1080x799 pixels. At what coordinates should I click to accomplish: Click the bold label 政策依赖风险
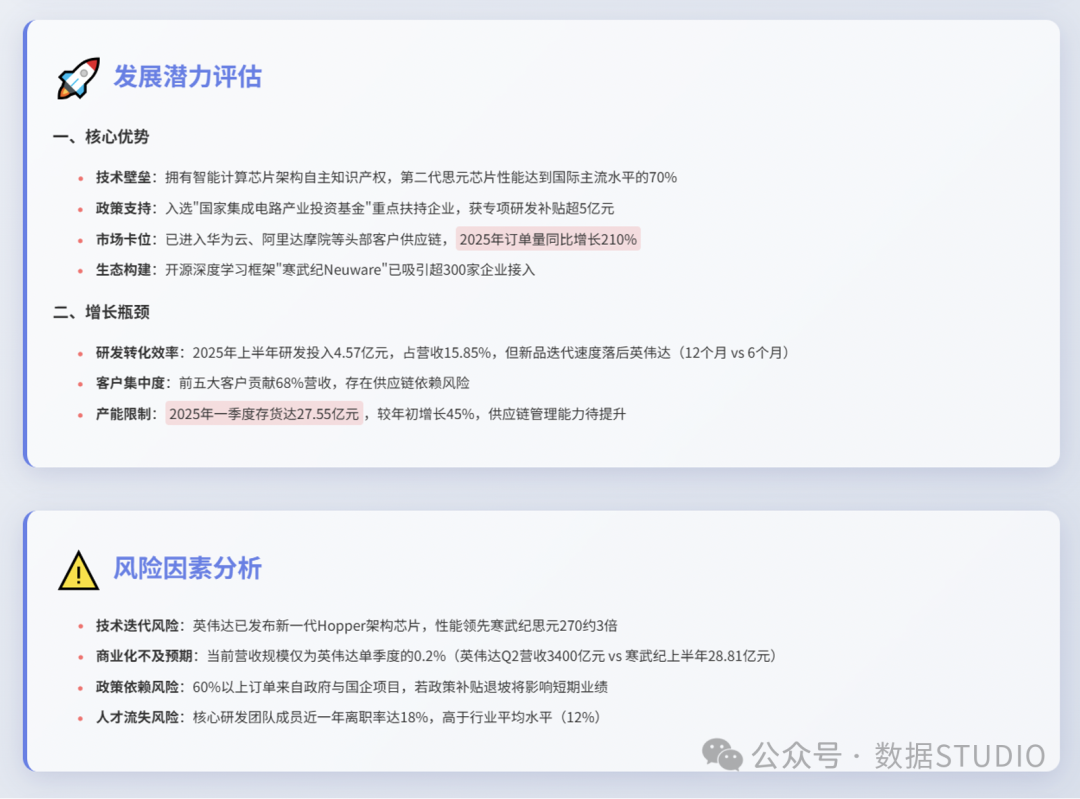137,687
